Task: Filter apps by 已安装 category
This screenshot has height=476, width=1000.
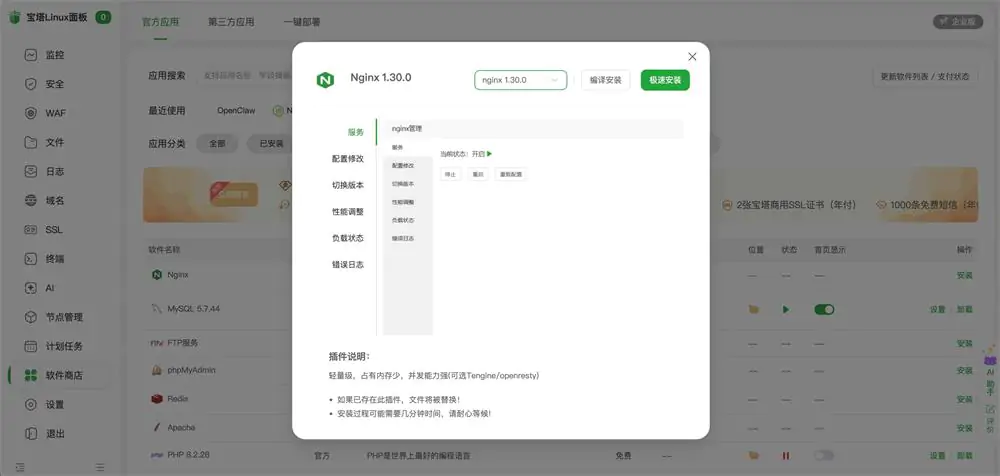Action: tap(271, 144)
